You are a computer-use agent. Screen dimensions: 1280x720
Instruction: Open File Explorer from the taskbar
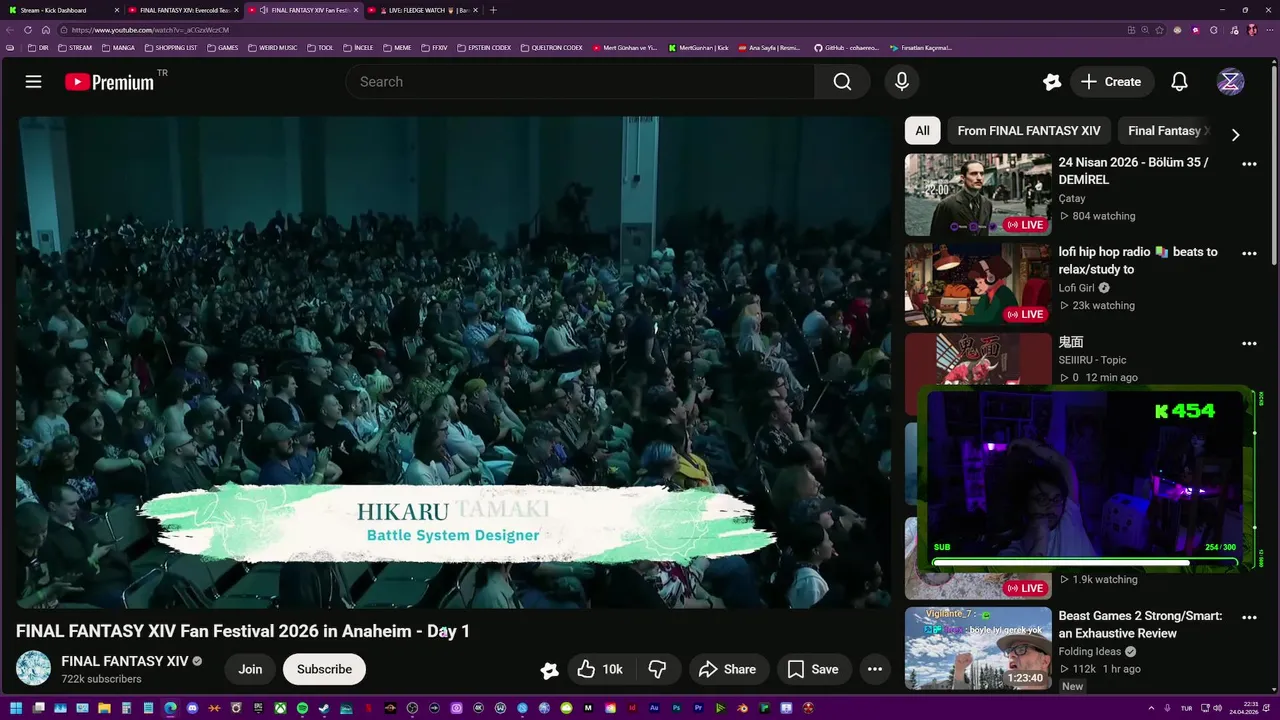click(104, 709)
